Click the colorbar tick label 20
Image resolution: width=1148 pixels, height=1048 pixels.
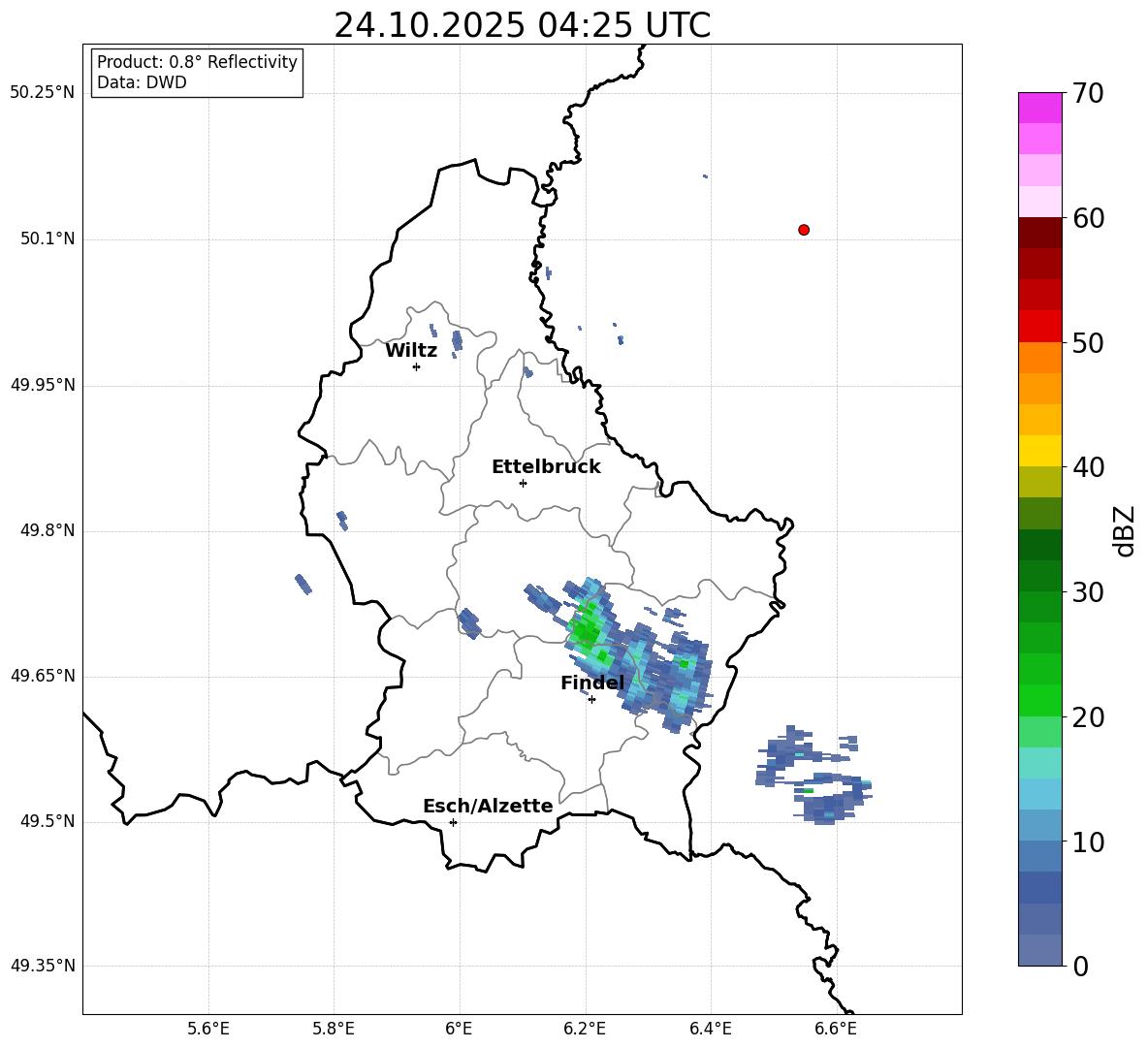(x=1089, y=717)
